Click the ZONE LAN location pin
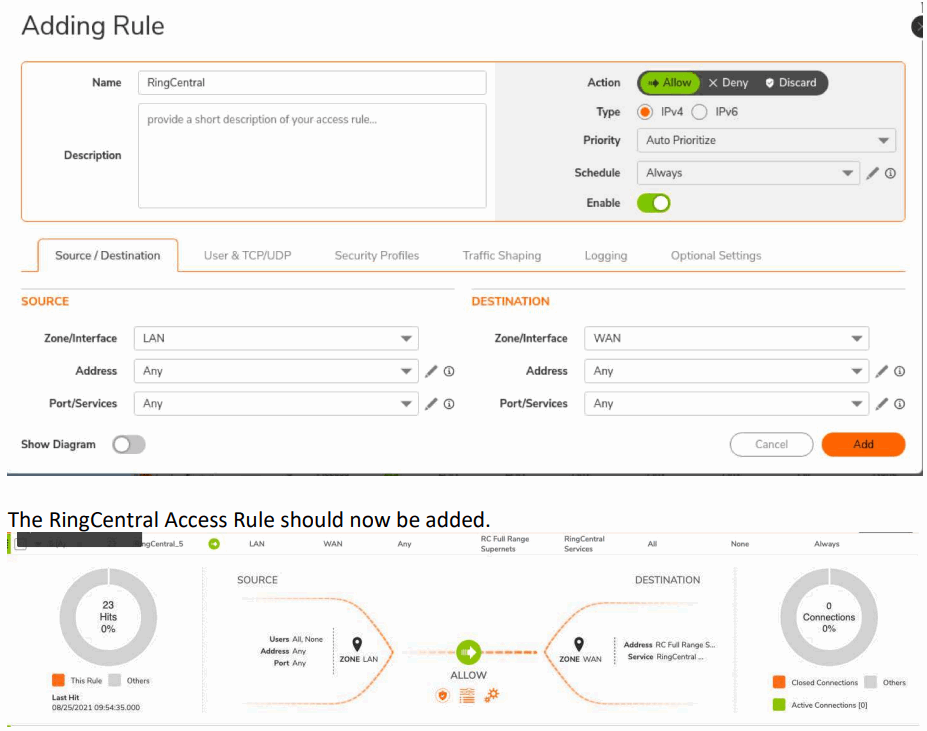This screenshot has width=927, height=731. (x=357, y=644)
